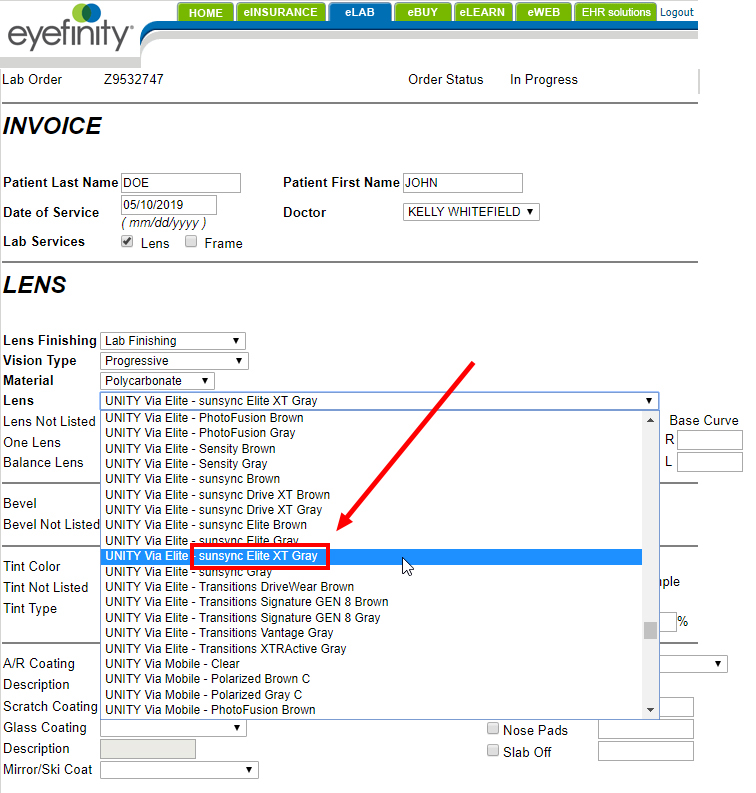Click the lens list scrollbar down arrow

[x=651, y=710]
